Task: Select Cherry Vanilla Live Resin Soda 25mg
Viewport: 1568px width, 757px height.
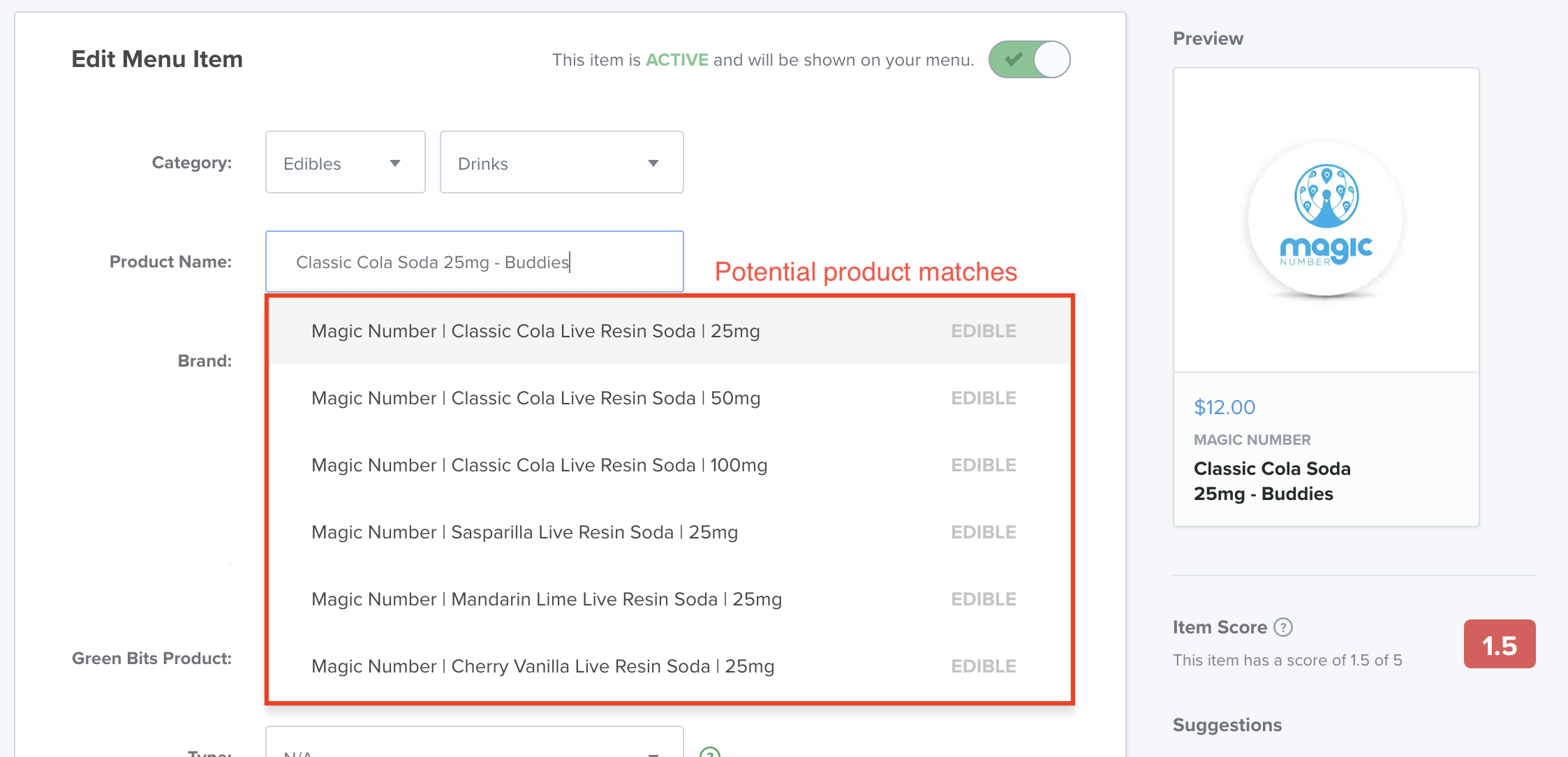Action: click(670, 666)
